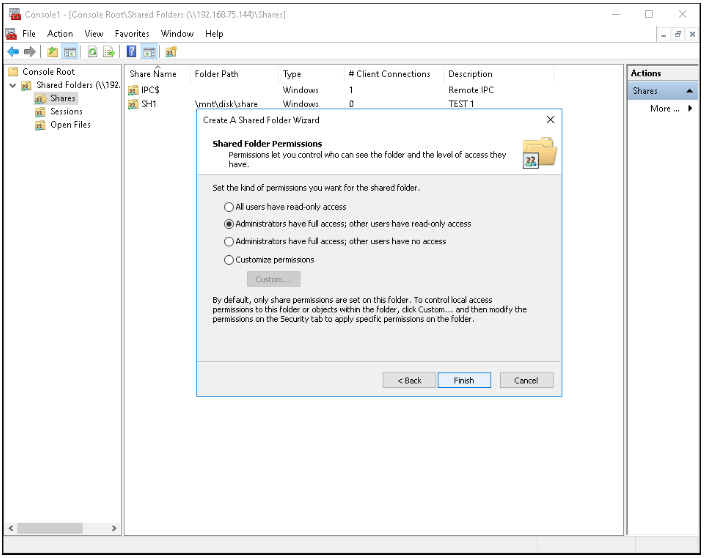Click the Refresh toolbar icon
705x558 pixels.
click(x=92, y=52)
